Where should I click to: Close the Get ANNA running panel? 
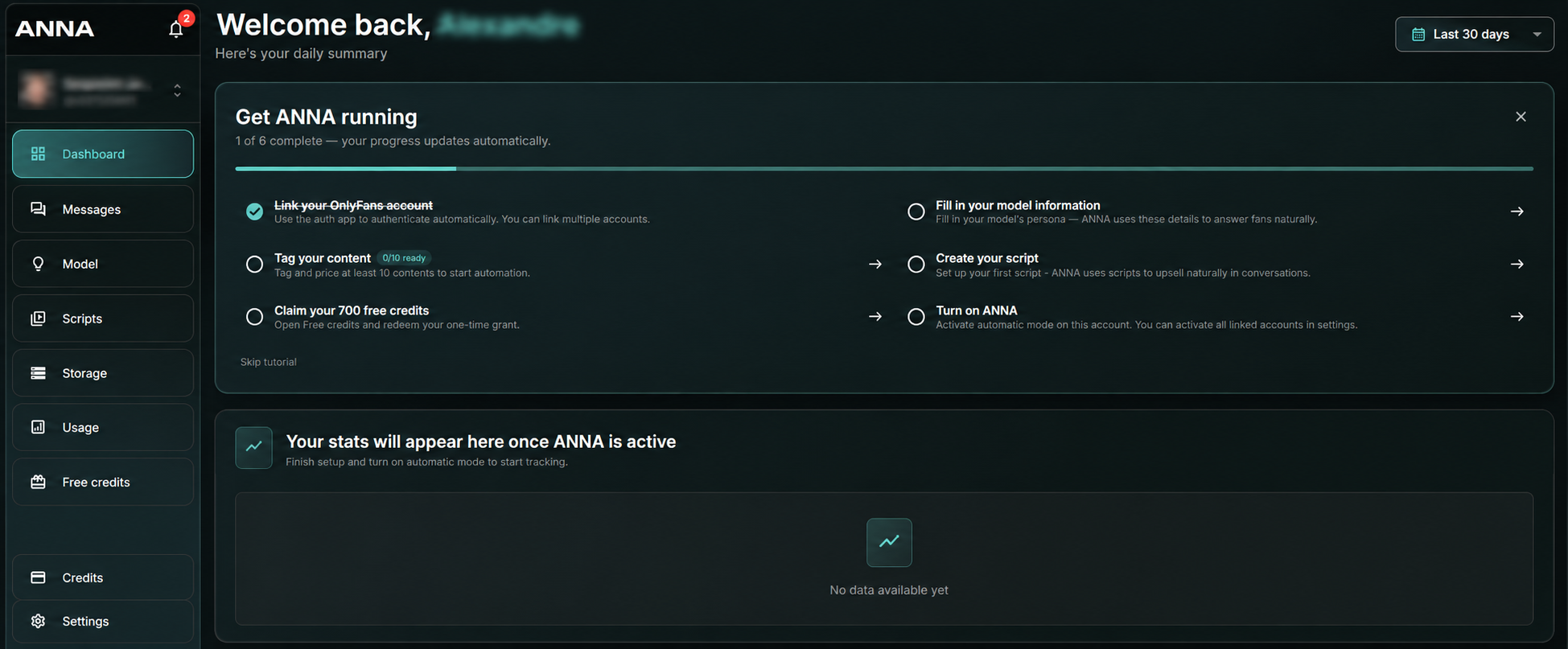coord(1521,117)
